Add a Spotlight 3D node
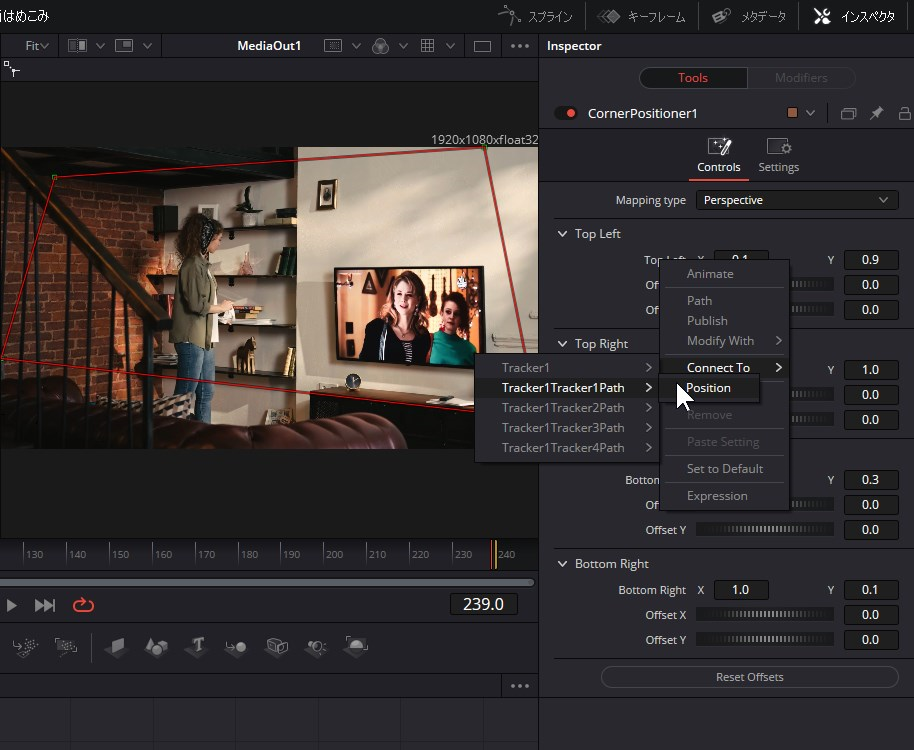Viewport: 914px width, 750px height. [316, 647]
